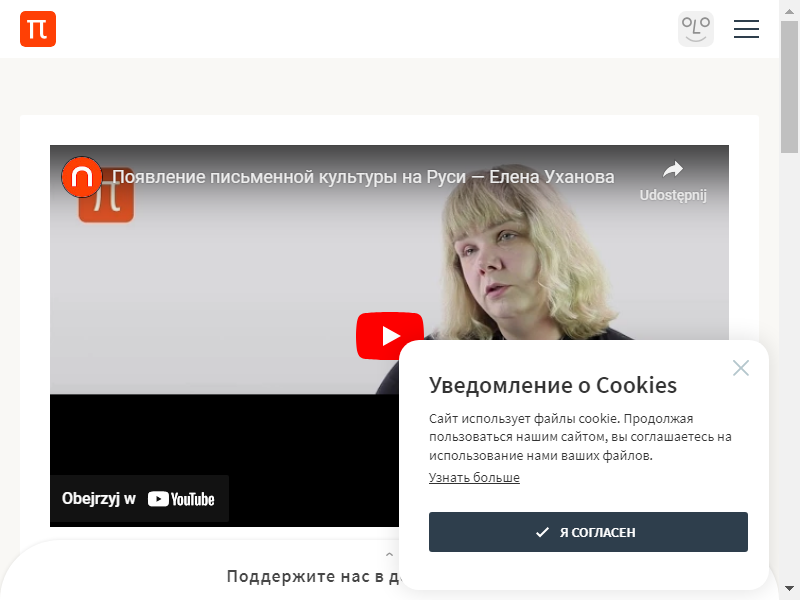
Task: Play the video with the red YouTube button
Action: tap(390, 336)
